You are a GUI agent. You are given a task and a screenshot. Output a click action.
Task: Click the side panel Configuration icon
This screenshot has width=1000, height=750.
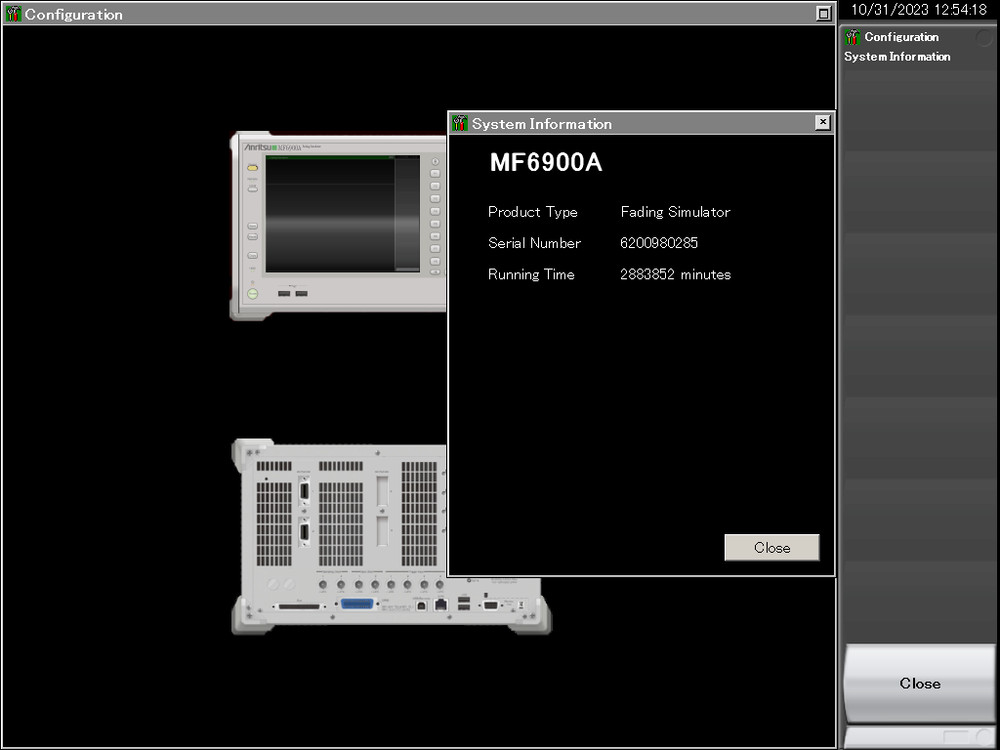(x=853, y=37)
